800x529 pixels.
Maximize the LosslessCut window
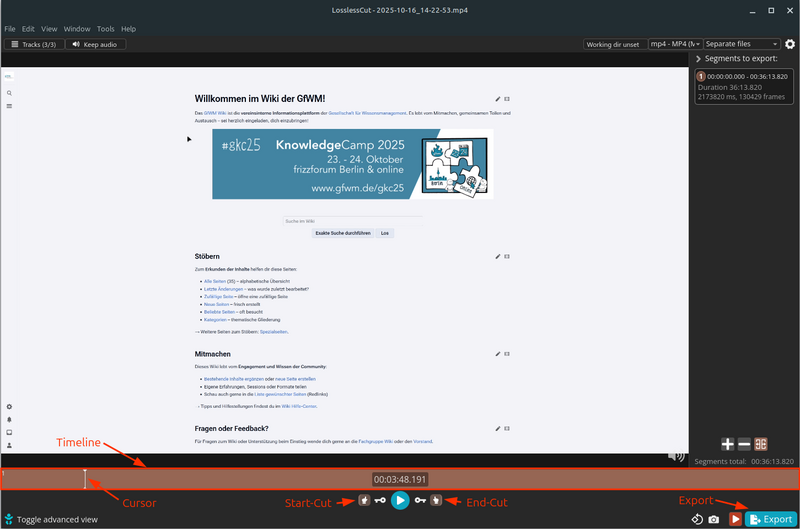pos(771,11)
